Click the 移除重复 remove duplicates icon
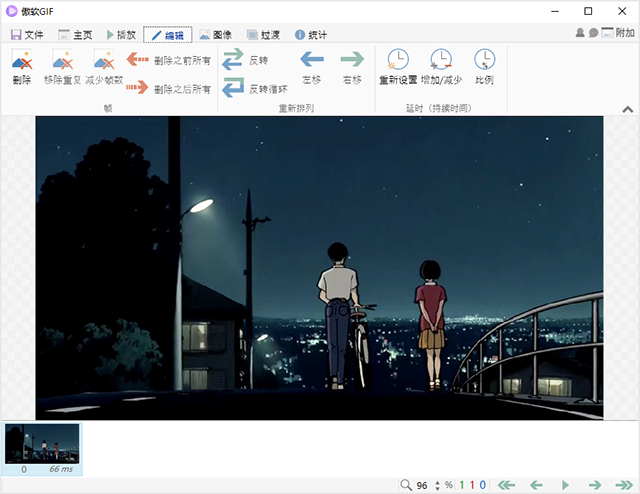Image resolution: width=640 pixels, height=494 pixels. point(62,60)
